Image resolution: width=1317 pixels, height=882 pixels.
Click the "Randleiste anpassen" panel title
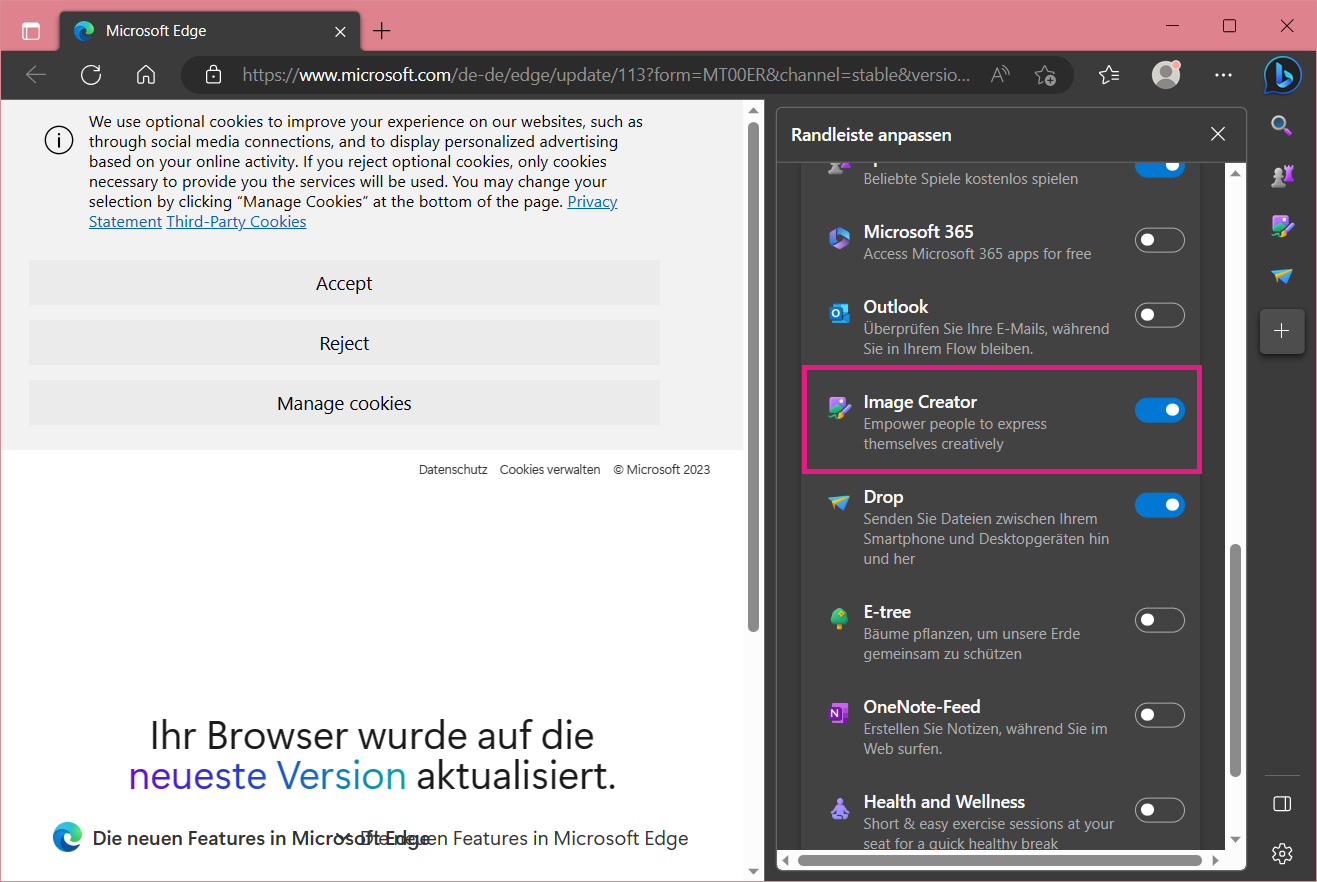point(871,134)
